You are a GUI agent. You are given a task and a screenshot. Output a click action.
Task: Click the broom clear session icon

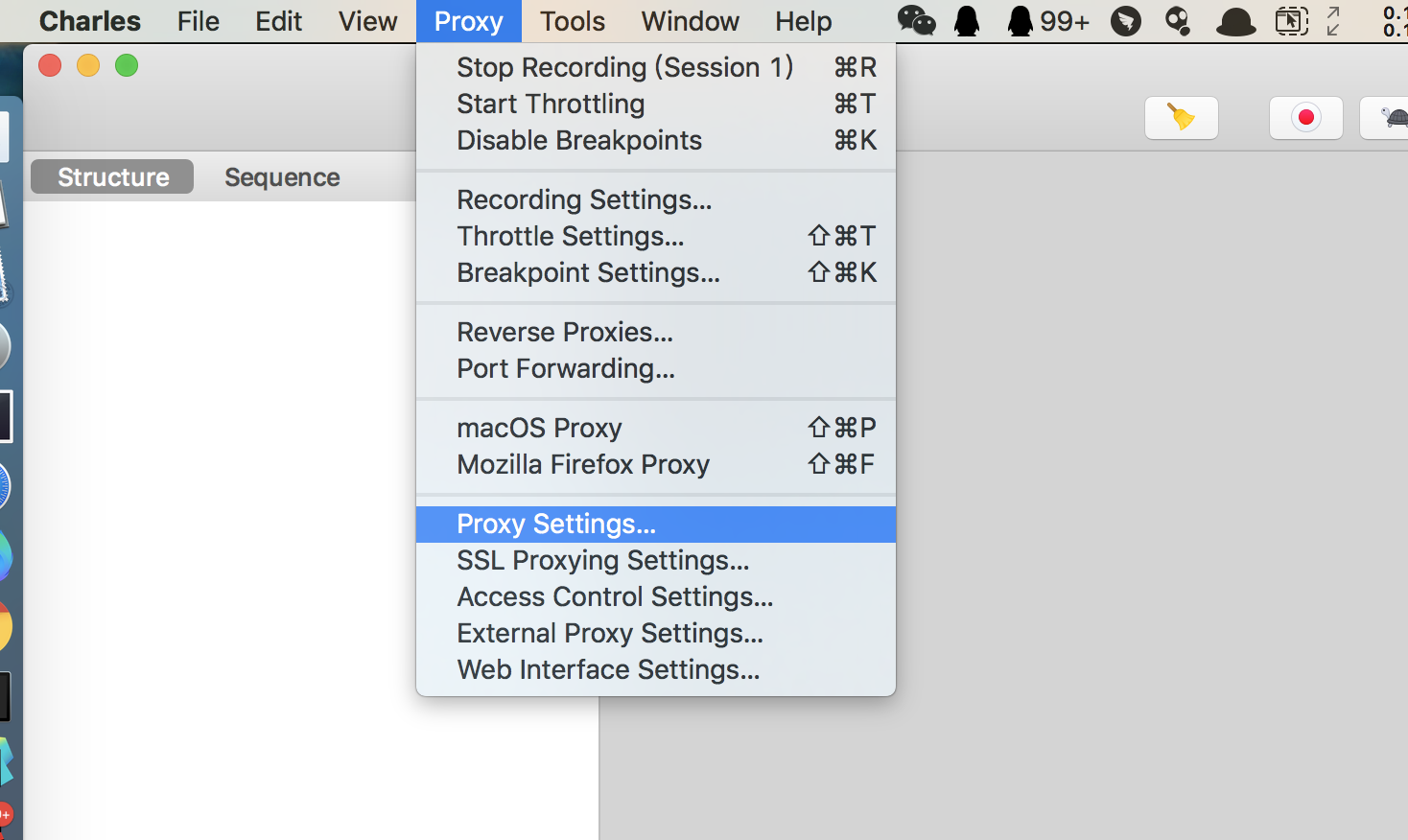1181,118
